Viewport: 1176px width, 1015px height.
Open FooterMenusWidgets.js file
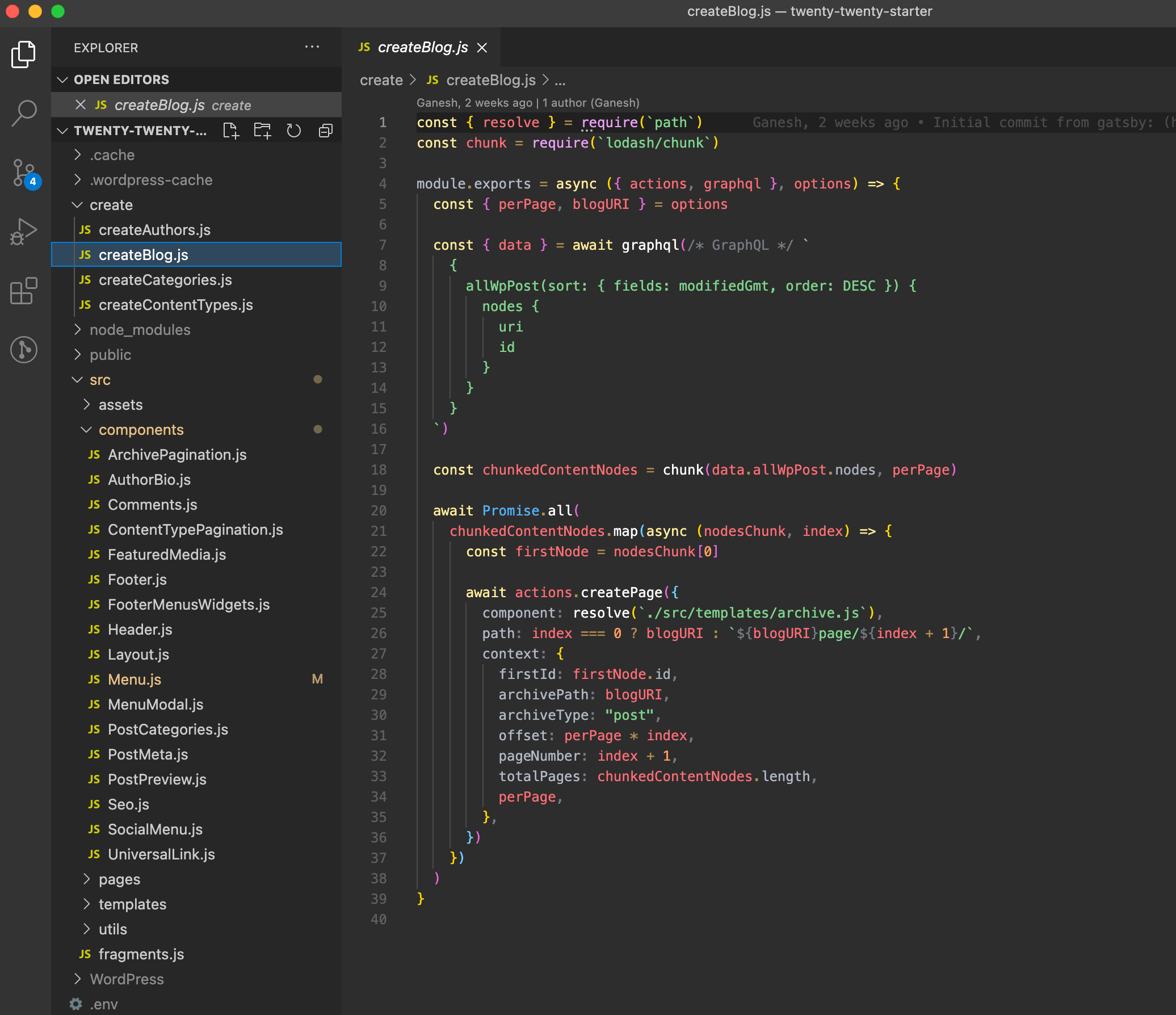[196, 605]
